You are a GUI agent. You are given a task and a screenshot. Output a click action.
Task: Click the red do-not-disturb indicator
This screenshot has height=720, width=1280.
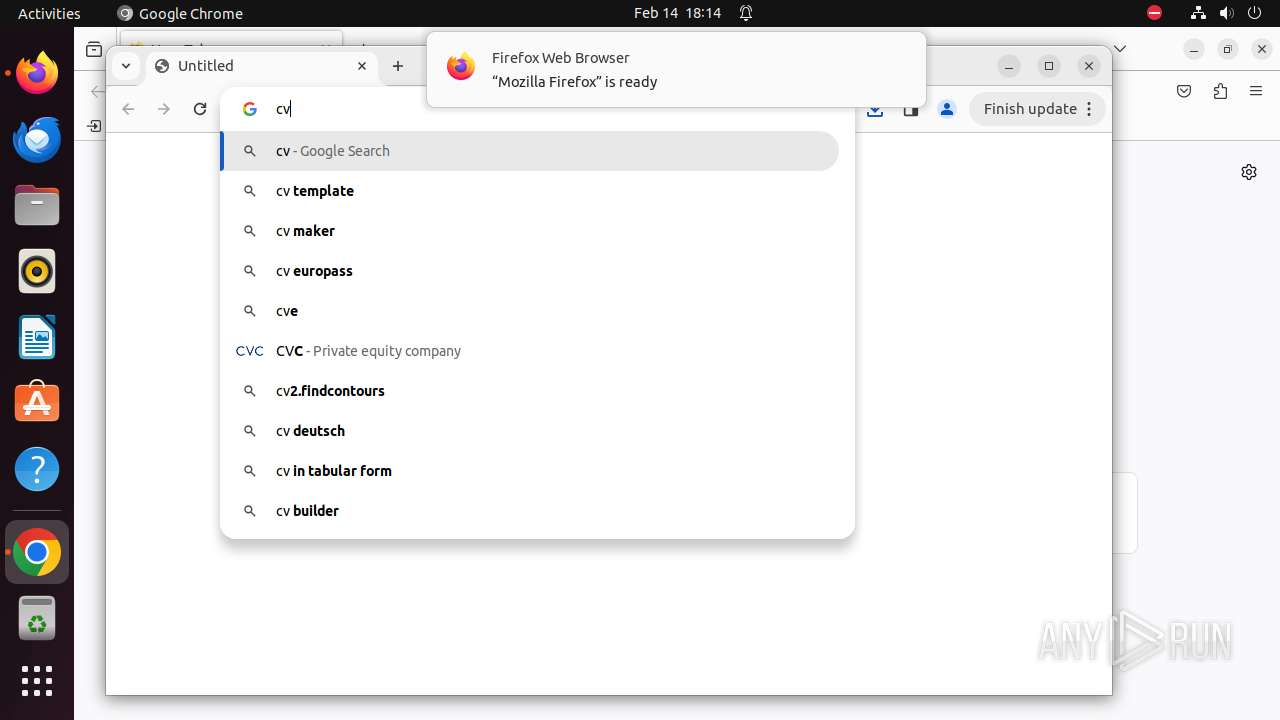(x=1155, y=13)
